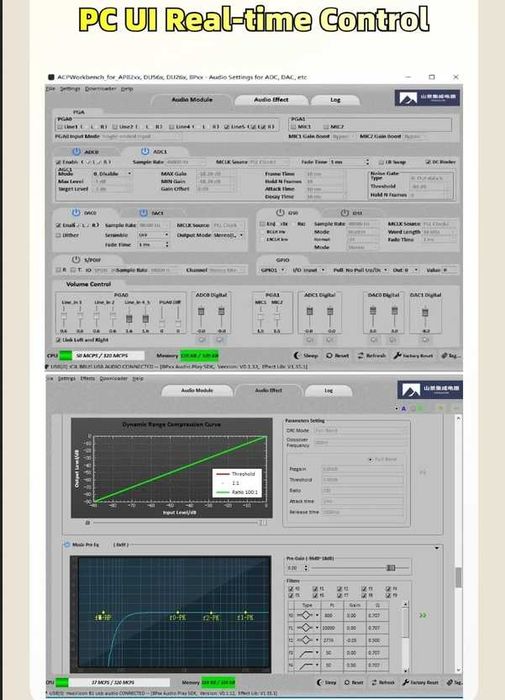Switch to Audio Effect tab in upper window
The height and width of the screenshot is (700, 505).
point(271,100)
